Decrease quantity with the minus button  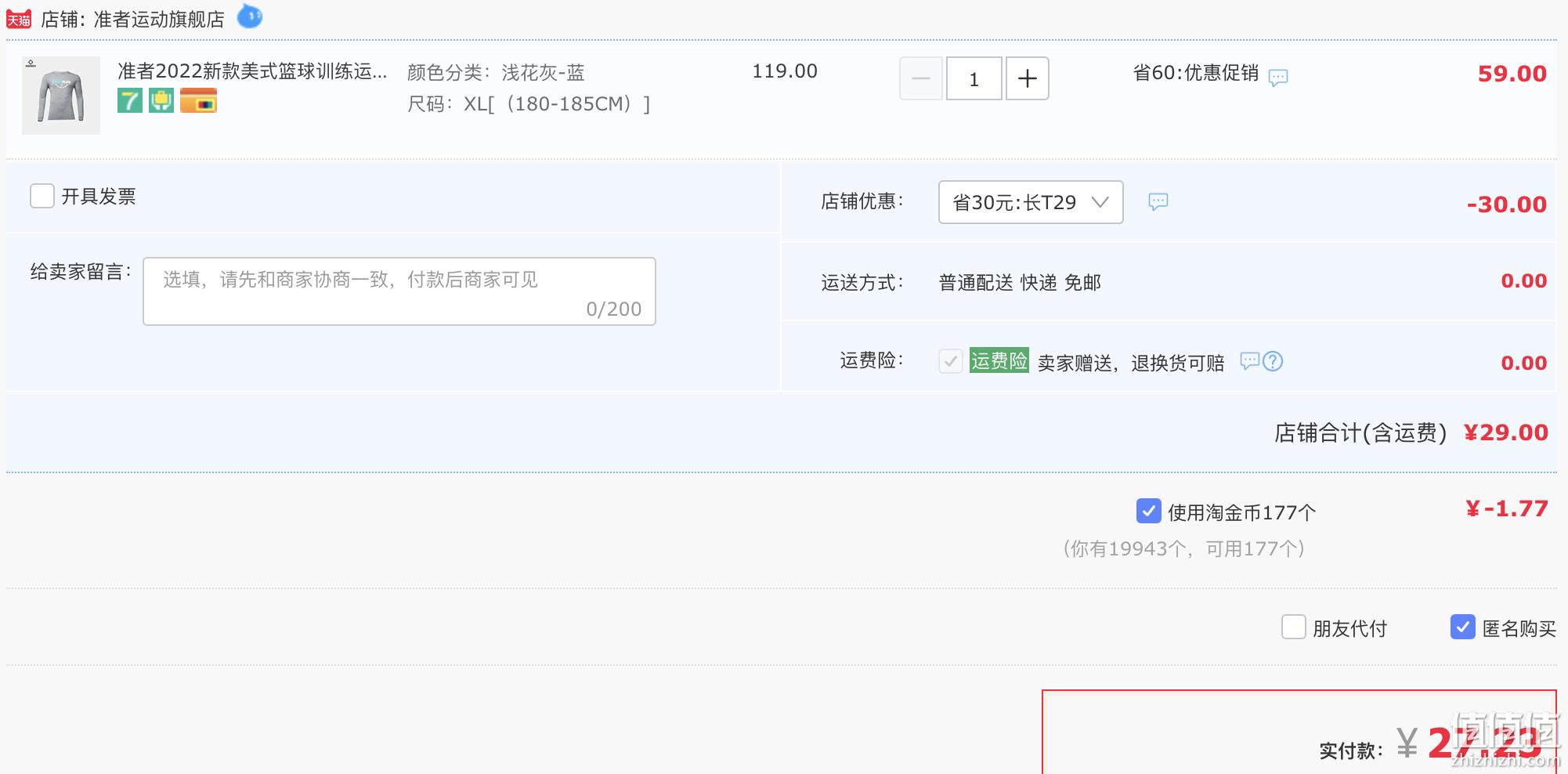tap(921, 78)
